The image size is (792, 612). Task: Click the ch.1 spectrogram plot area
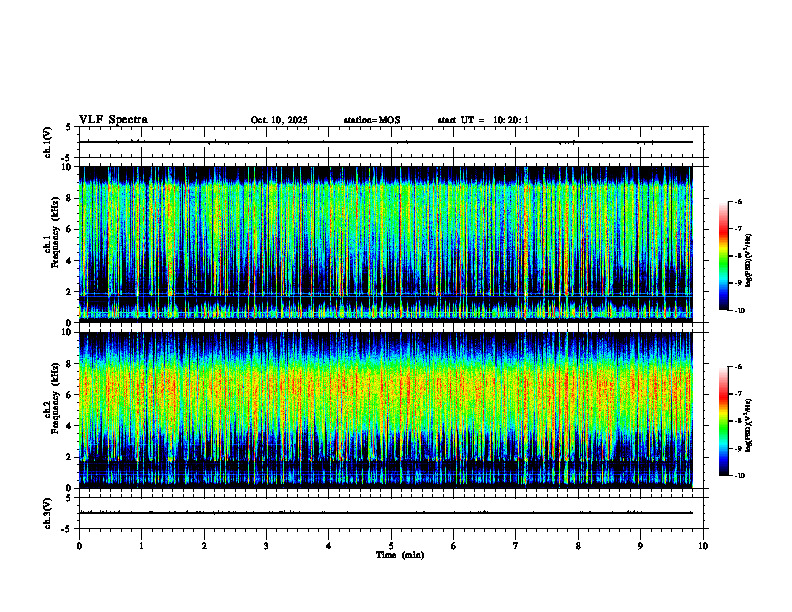point(385,244)
